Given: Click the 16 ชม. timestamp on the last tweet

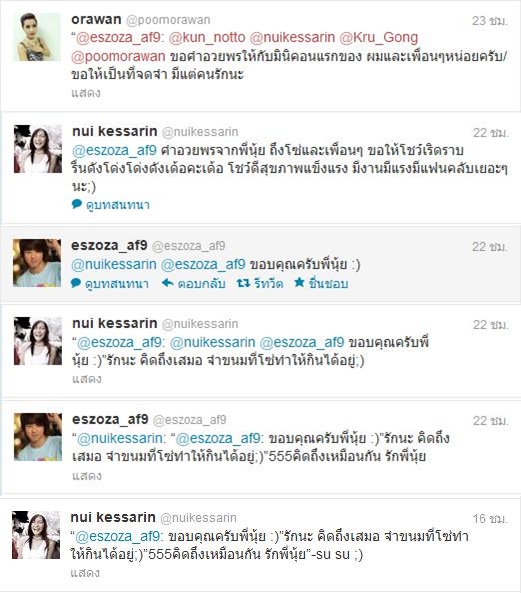Looking at the screenshot, I should click(489, 518).
